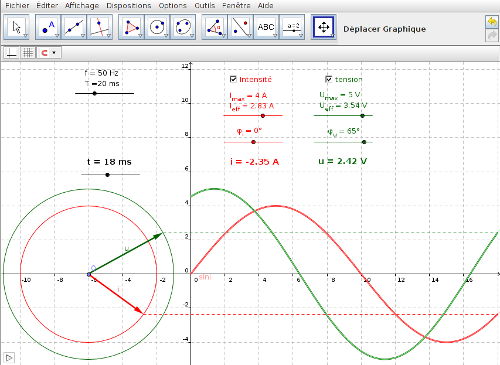This screenshot has height=365, width=500.
Task: Select the Circle with center tool
Action: click(157, 27)
